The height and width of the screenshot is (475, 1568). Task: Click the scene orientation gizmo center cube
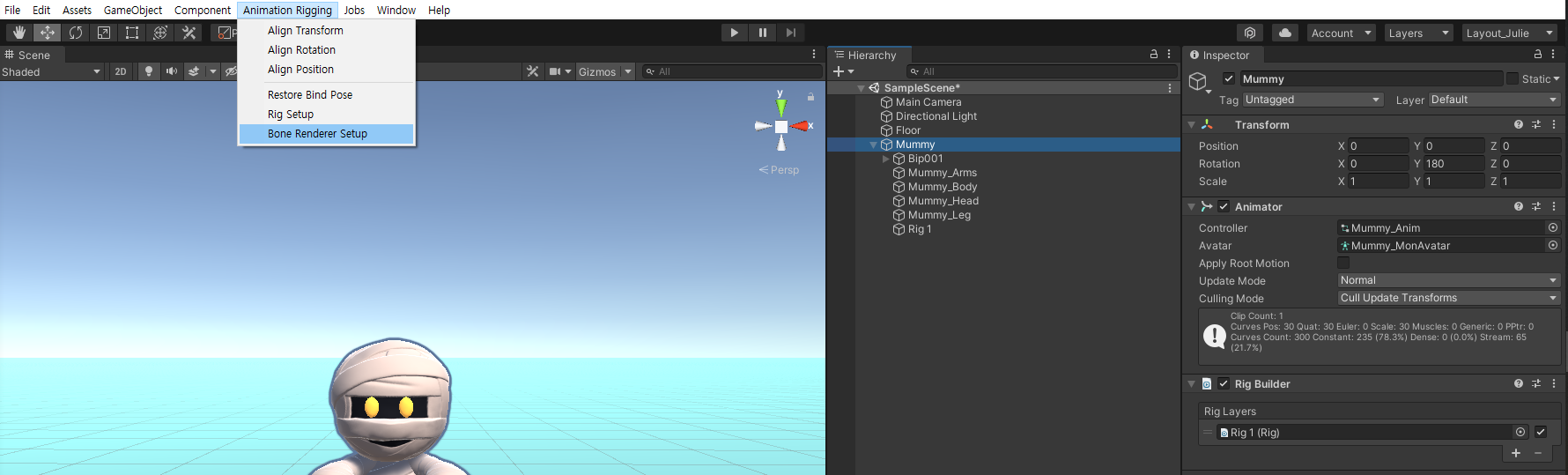tap(781, 126)
